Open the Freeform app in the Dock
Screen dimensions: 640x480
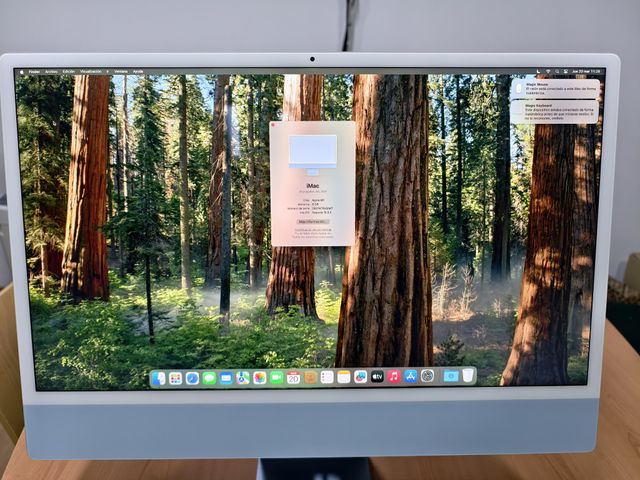[360, 377]
